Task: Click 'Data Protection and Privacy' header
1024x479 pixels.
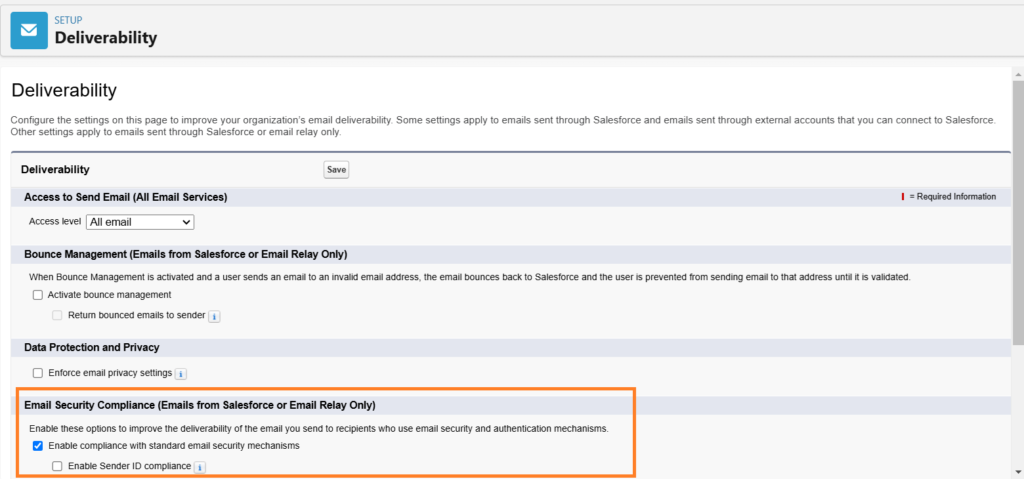Action: click(x=92, y=347)
